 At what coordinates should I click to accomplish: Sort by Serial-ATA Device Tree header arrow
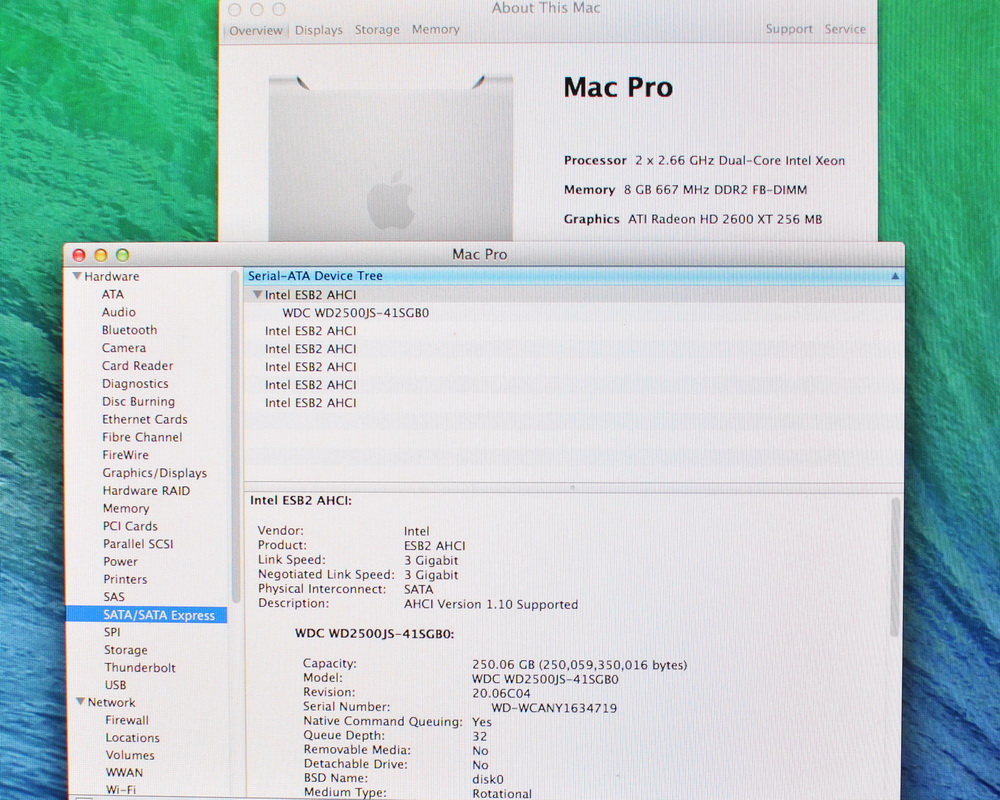[x=895, y=276]
